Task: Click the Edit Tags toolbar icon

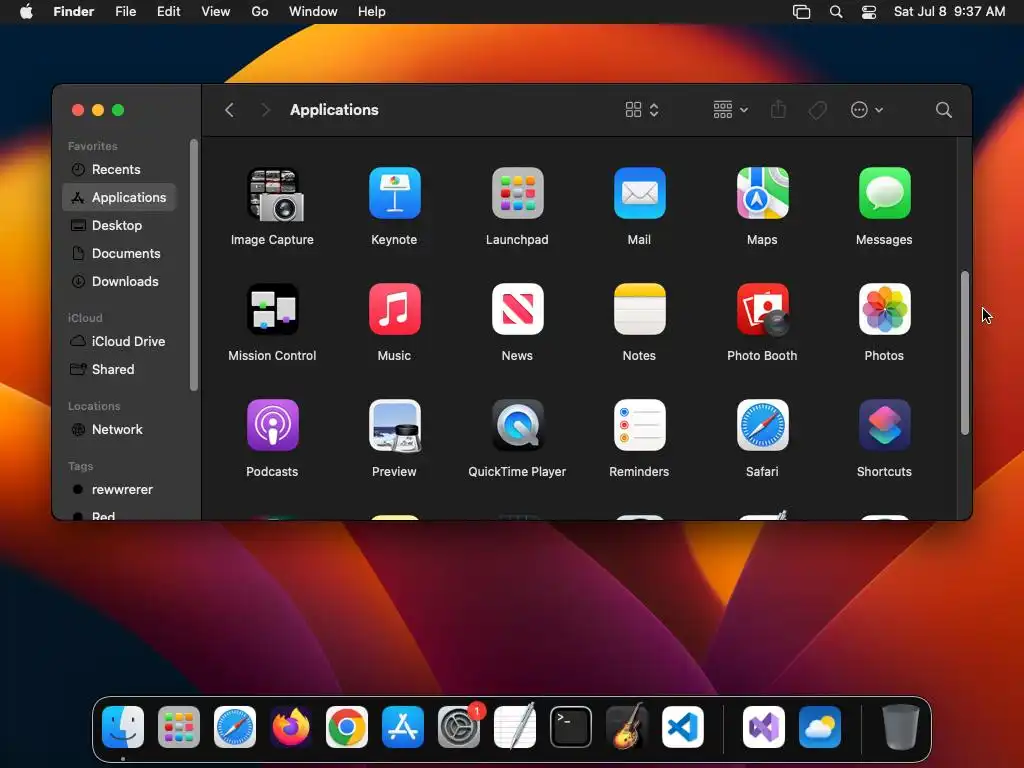Action: pyautogui.click(x=817, y=110)
